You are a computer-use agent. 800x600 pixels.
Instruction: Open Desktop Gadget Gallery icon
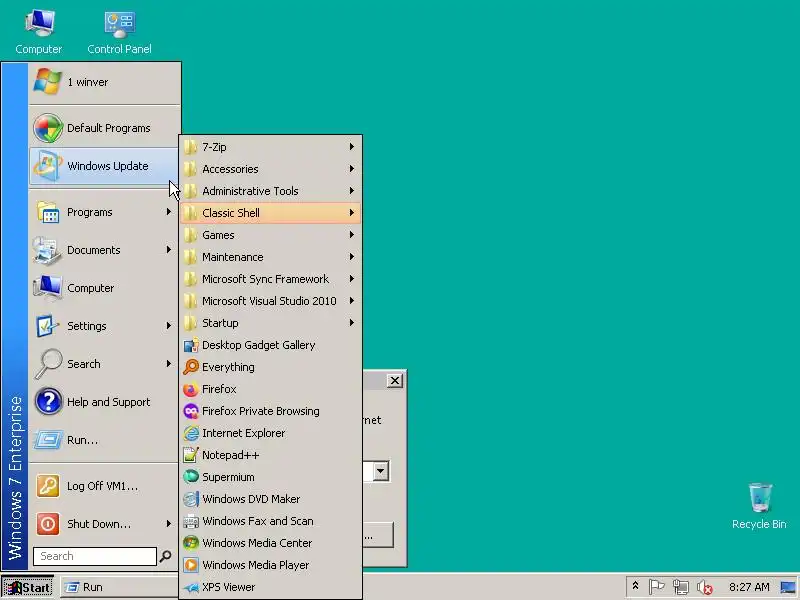pos(190,345)
